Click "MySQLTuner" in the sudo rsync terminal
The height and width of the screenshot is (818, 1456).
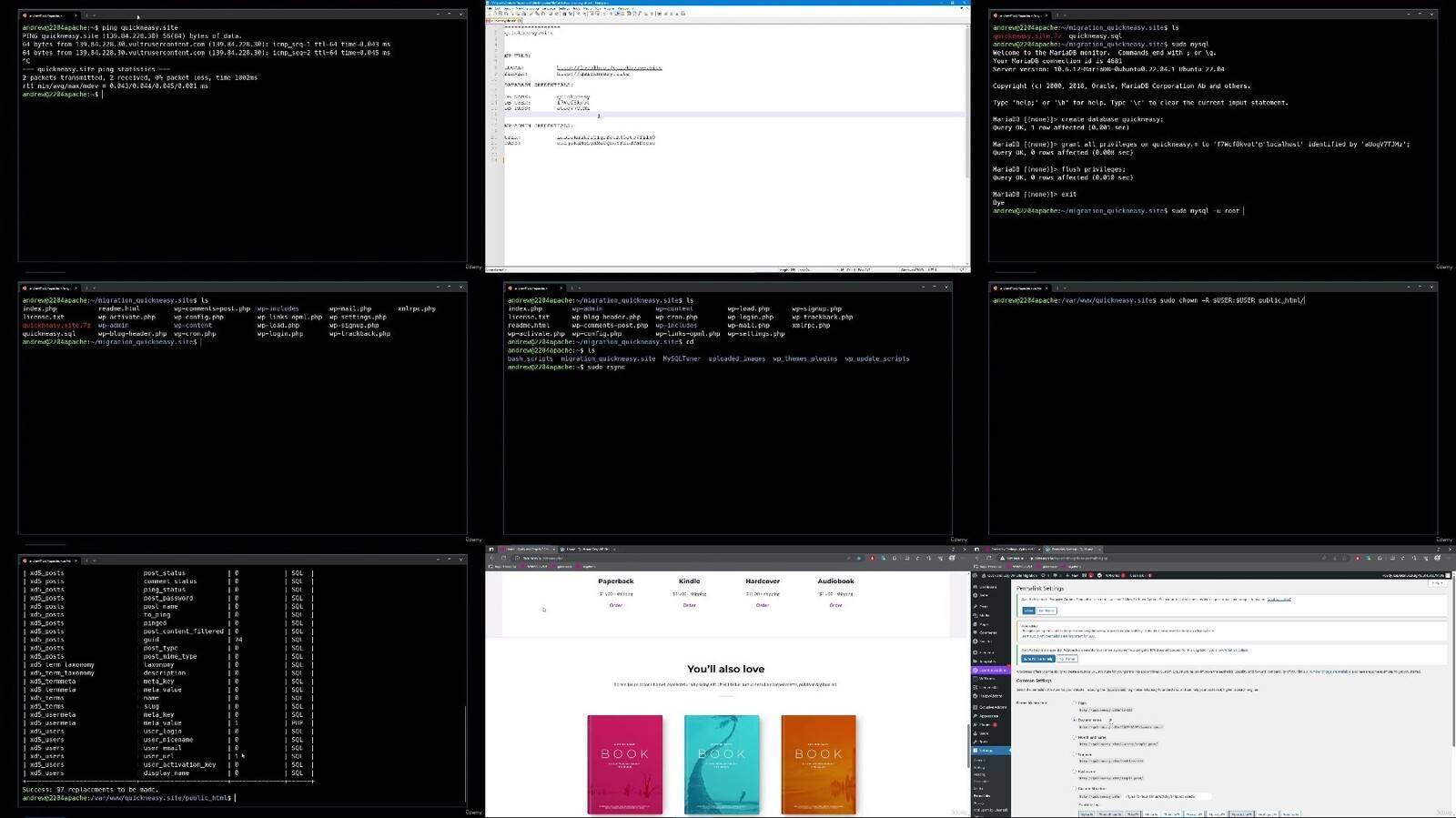pyautogui.click(x=682, y=359)
